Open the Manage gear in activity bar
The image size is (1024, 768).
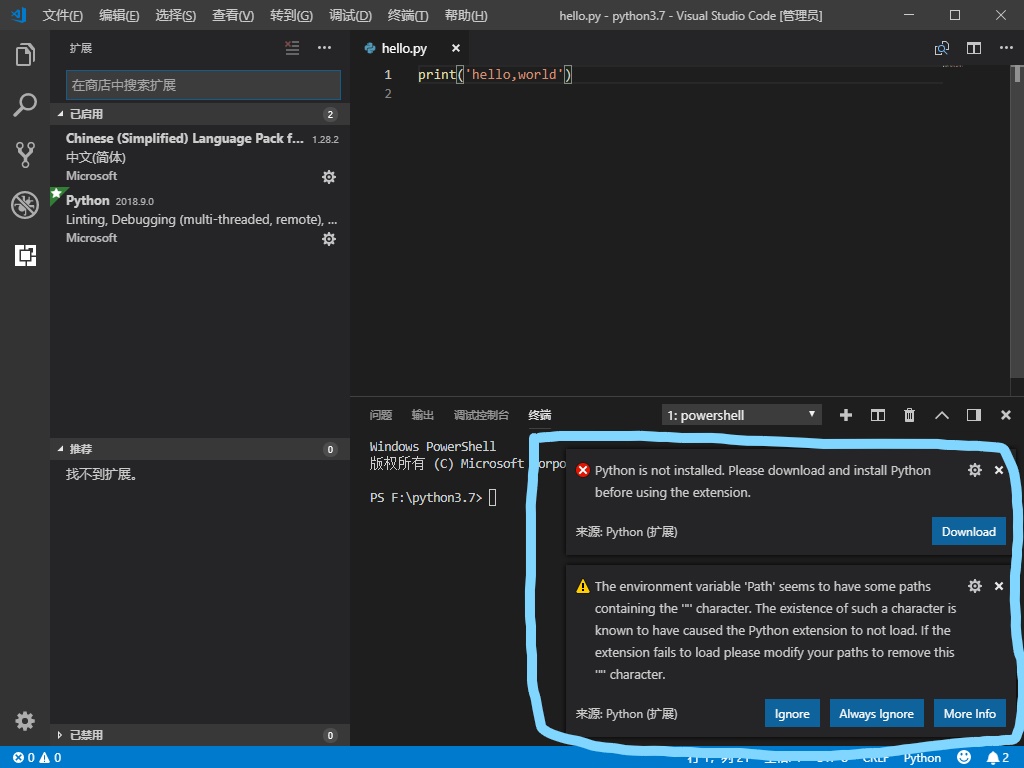(x=25, y=721)
